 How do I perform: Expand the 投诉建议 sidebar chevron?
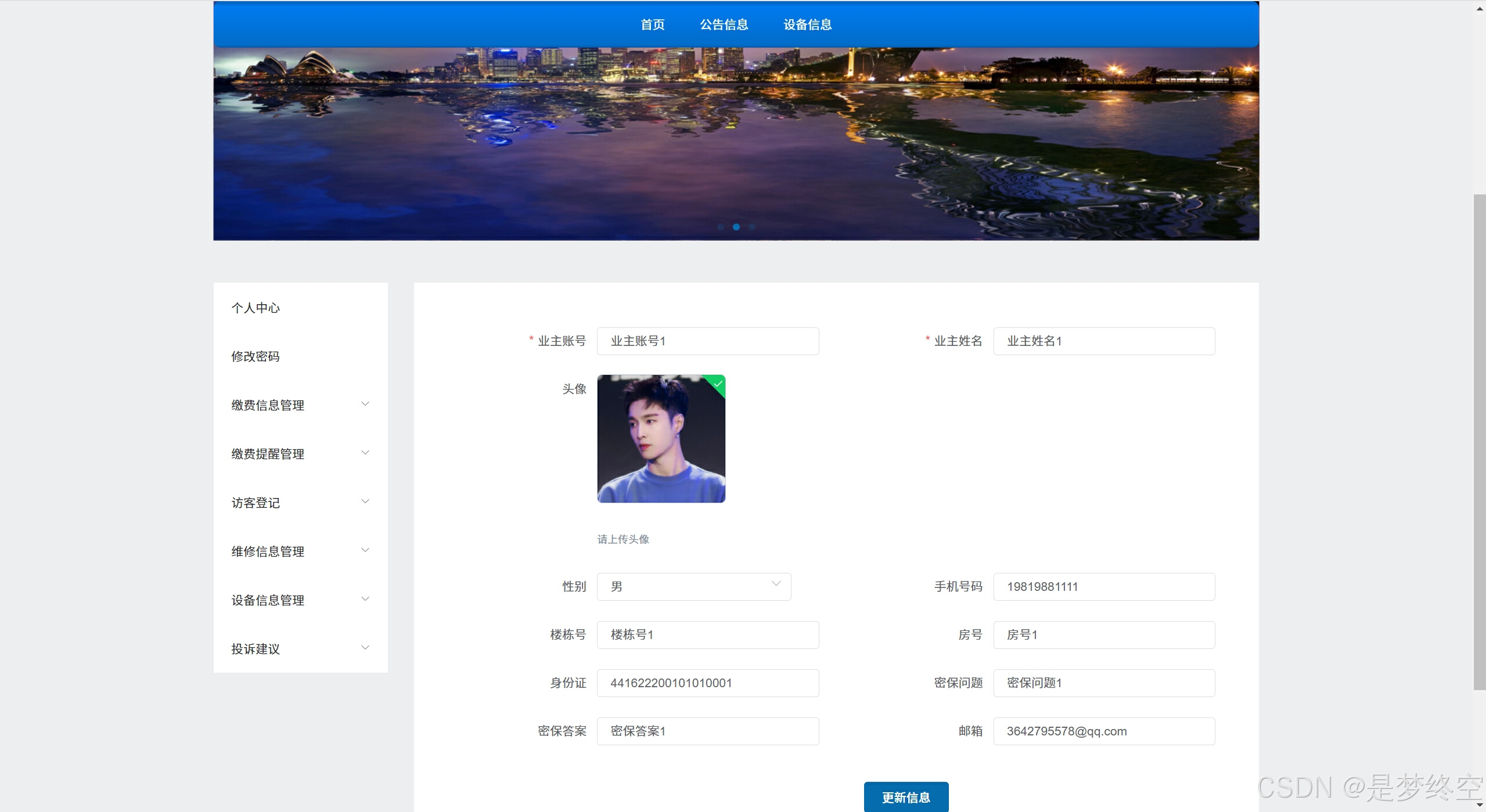(x=365, y=648)
